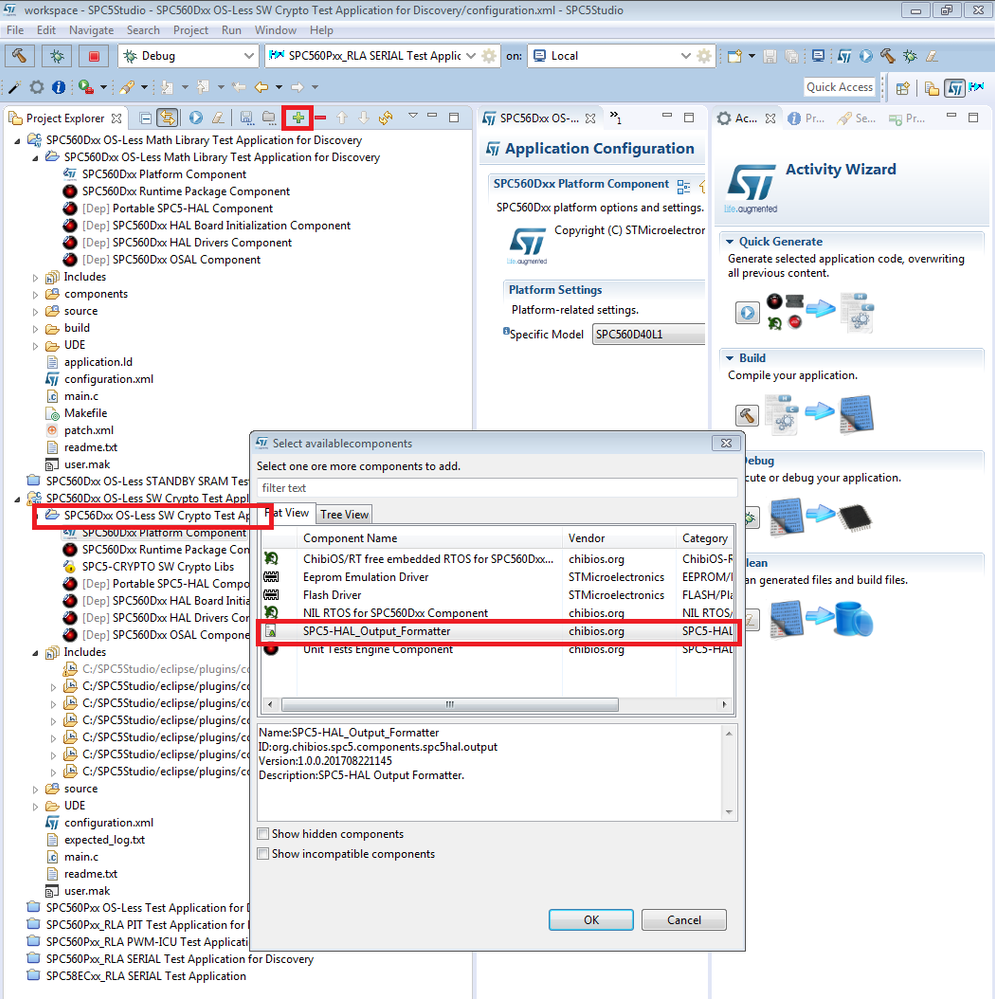
Task: Click the Save floppy disk icon
Action: coord(770,56)
